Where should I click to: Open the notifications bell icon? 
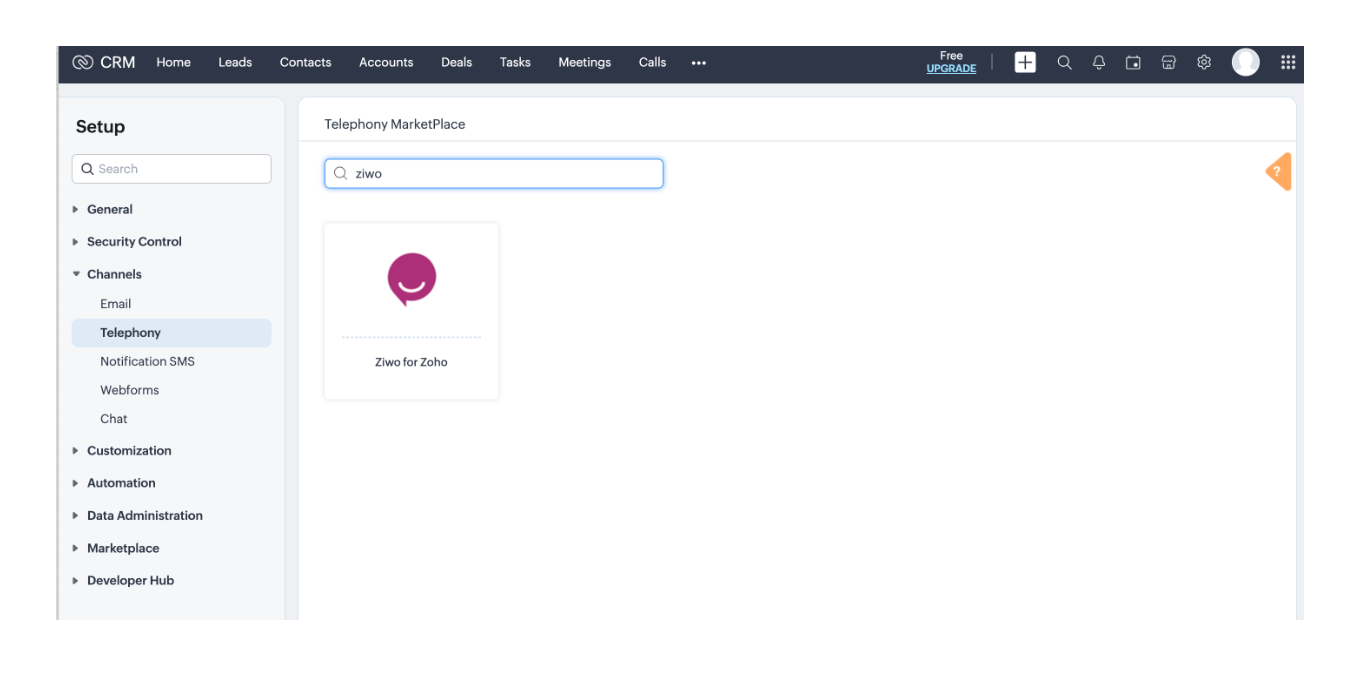click(x=1099, y=62)
